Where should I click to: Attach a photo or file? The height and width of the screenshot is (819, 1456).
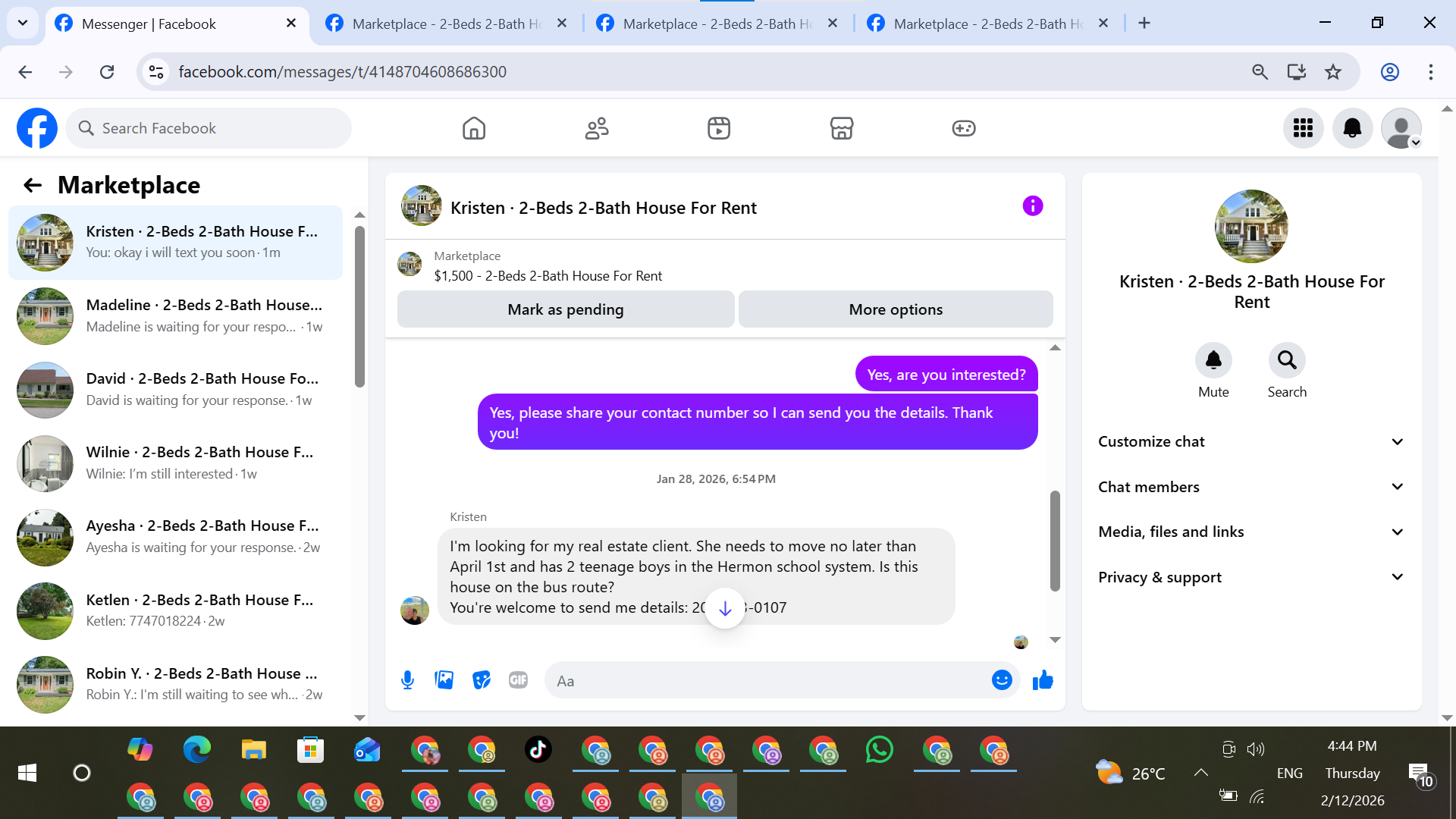point(444,680)
